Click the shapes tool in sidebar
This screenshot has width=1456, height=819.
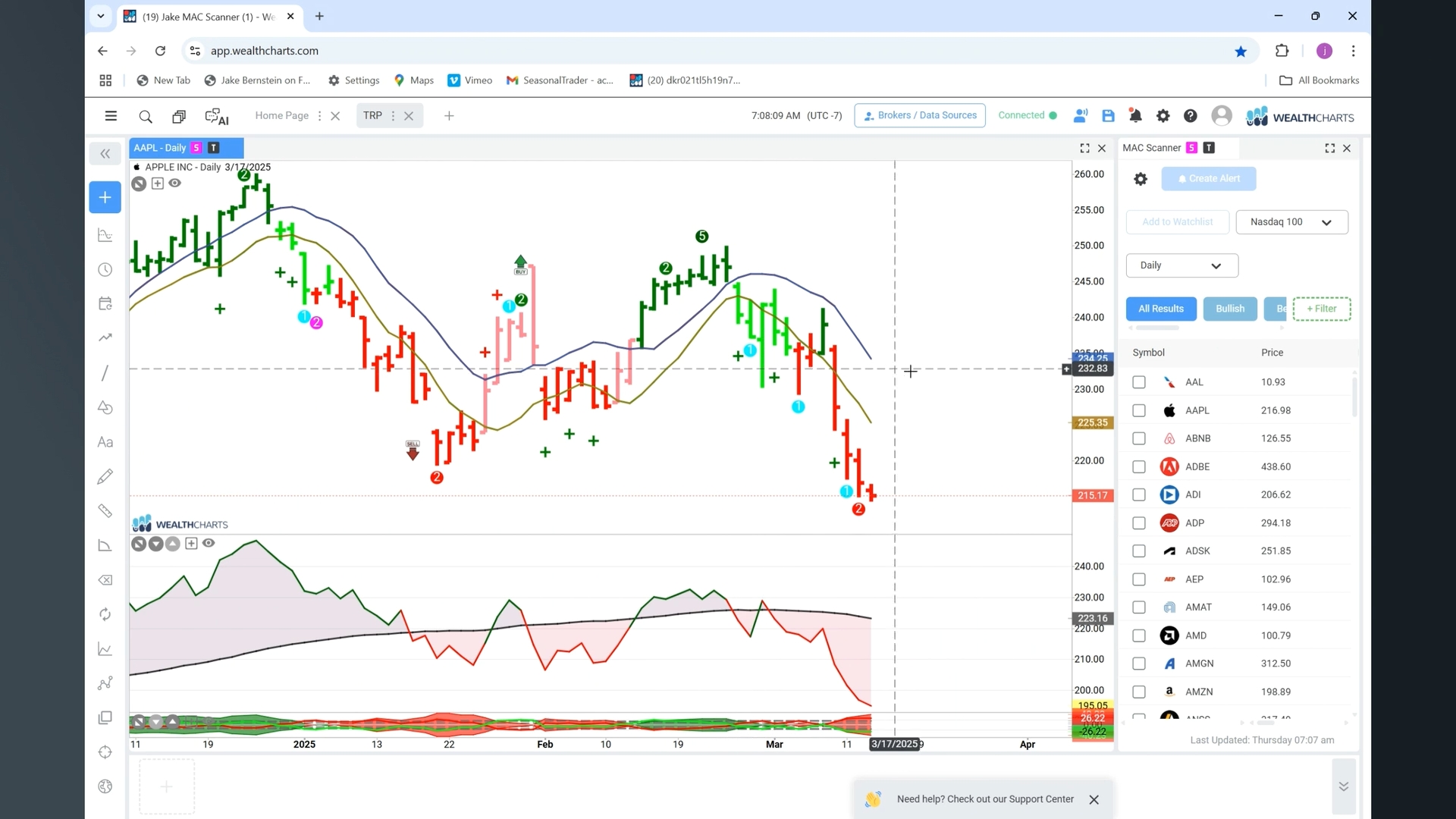tap(105, 408)
